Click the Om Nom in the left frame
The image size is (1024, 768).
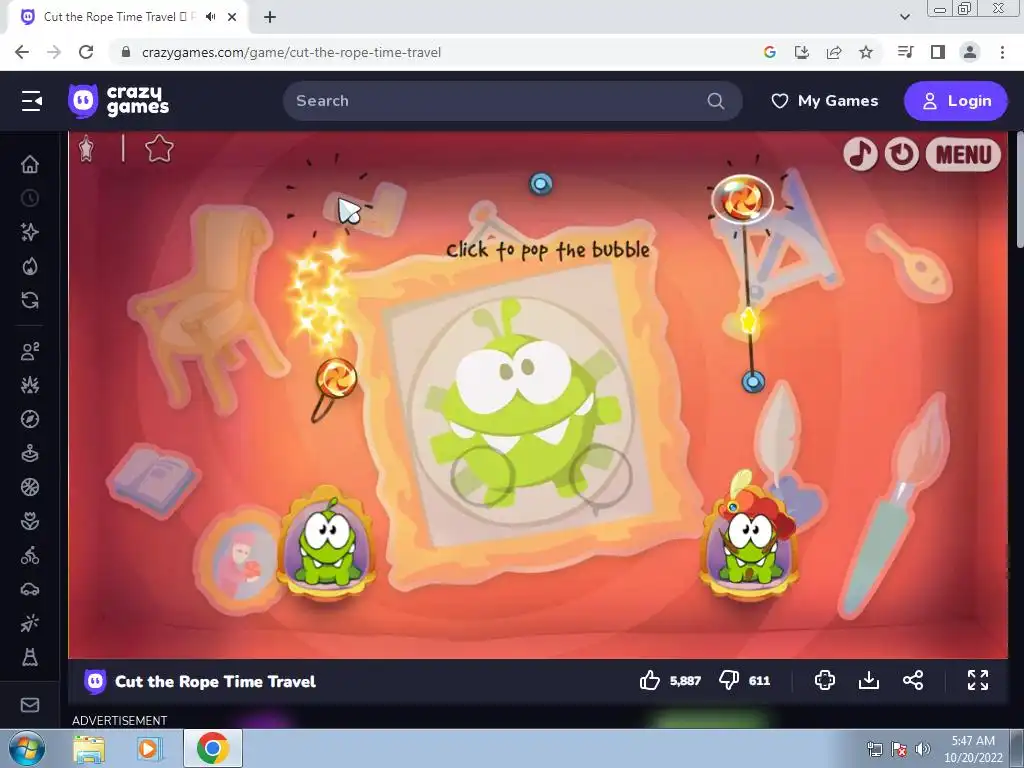click(x=327, y=545)
